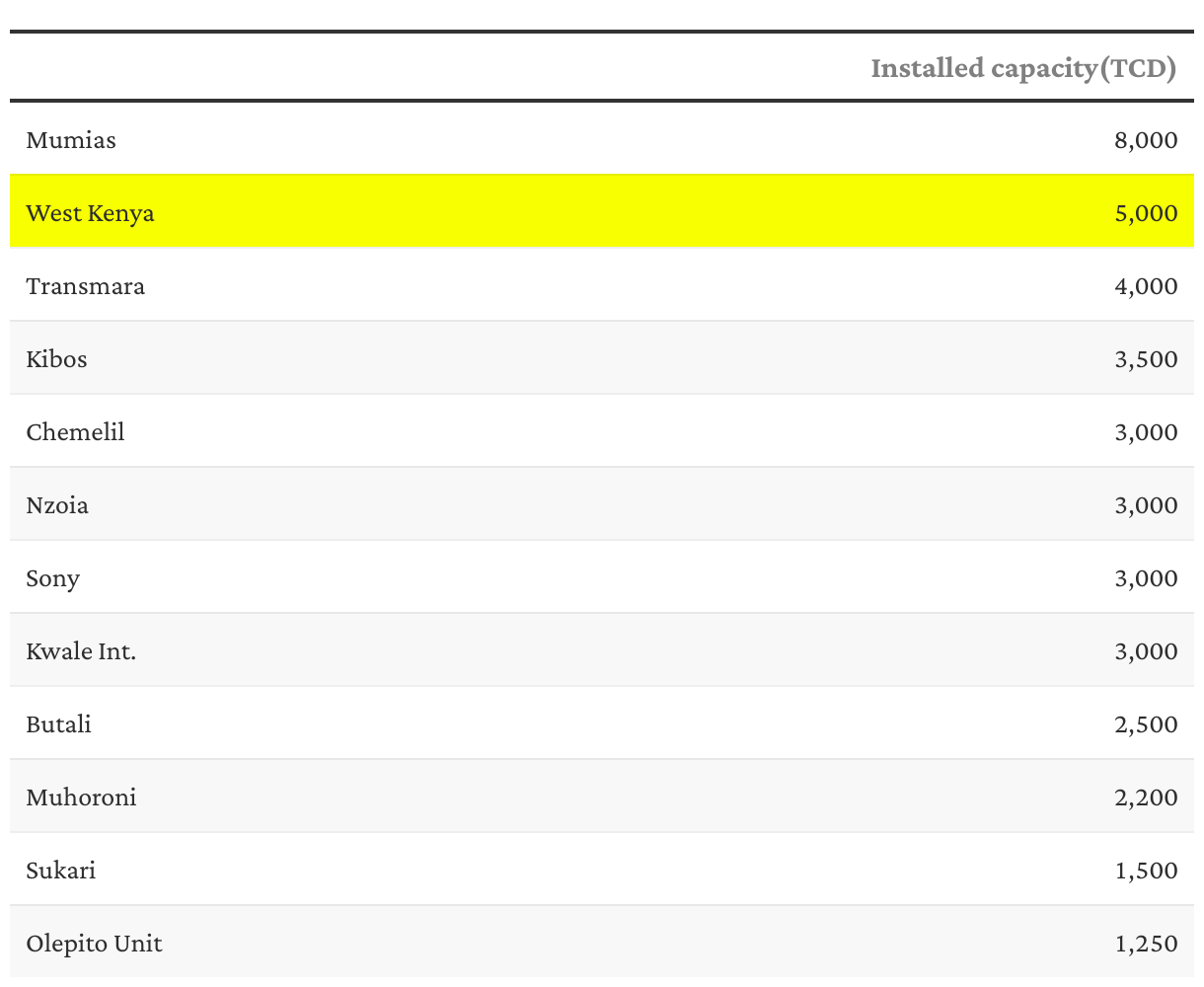Viewport: 1204px width, 987px height.
Task: Select the Sukari row label
Action: click(x=61, y=871)
